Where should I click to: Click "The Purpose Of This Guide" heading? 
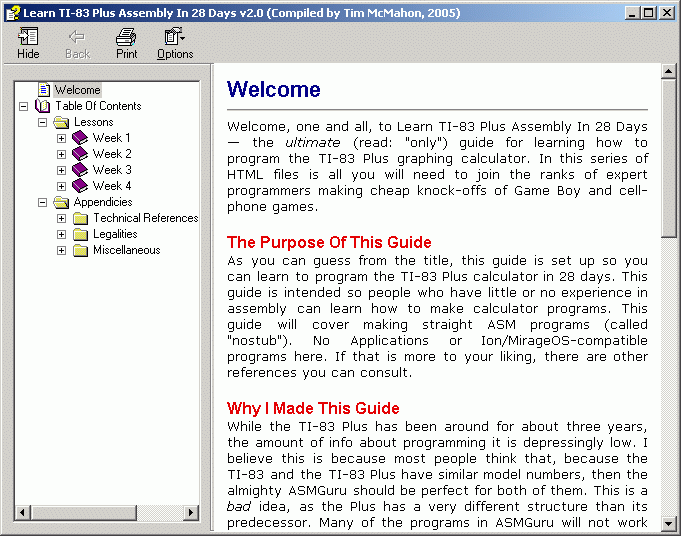click(329, 242)
